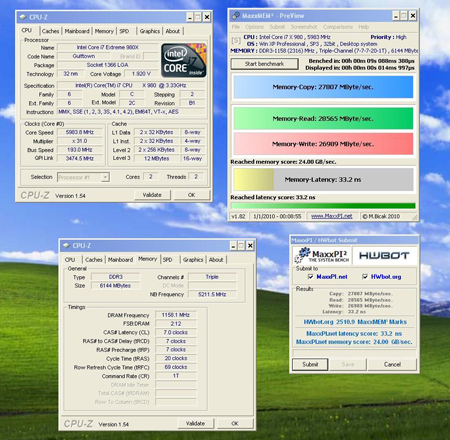Click the Intel Core i7 logo

pos(184,60)
